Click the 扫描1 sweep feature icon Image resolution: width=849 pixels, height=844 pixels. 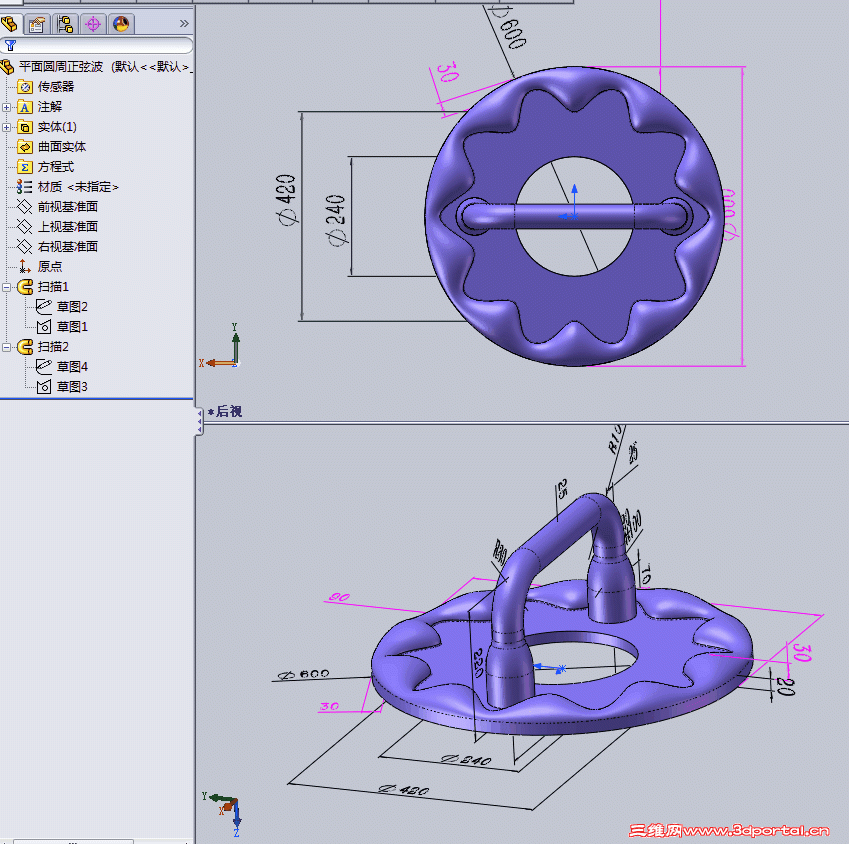[x=25, y=287]
